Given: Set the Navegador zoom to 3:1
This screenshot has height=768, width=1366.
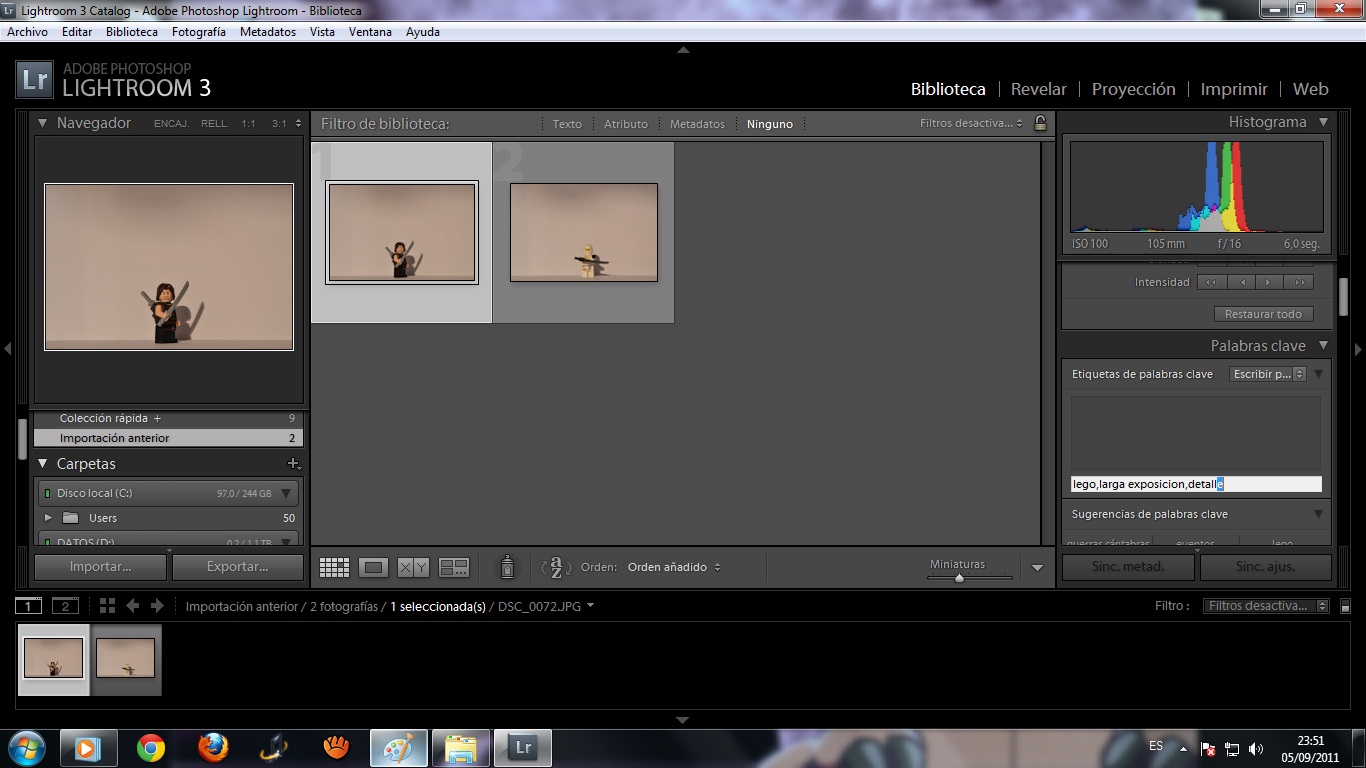Looking at the screenshot, I should coord(278,124).
